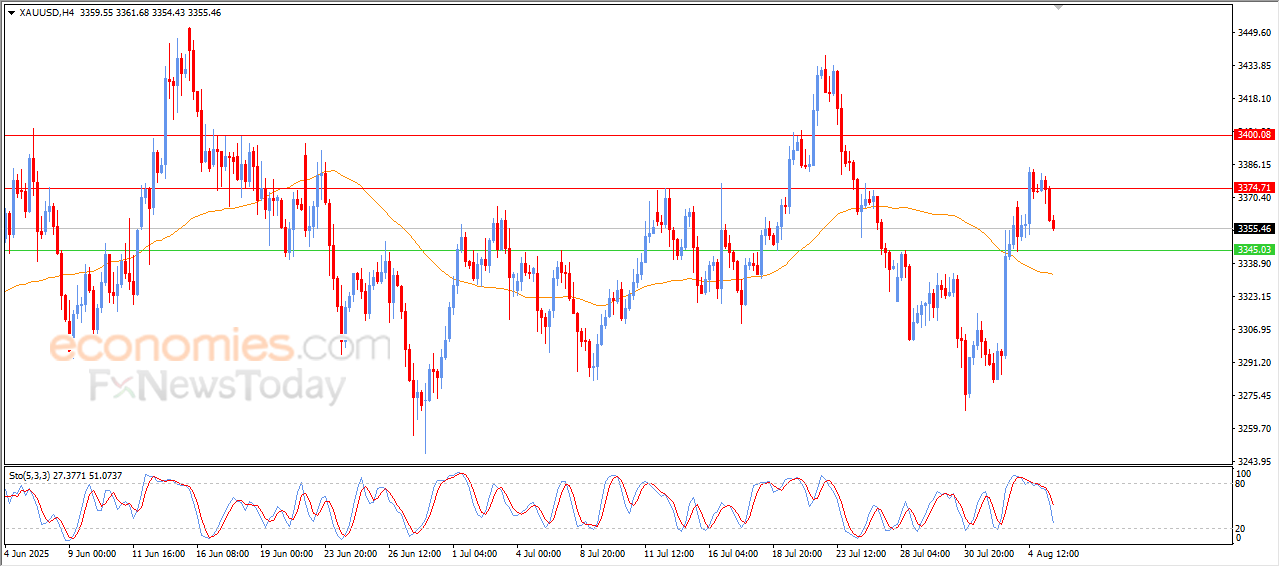This screenshot has height=567, width=1280.
Task: Click the chart shift marker at top right
Action: 1061,7
